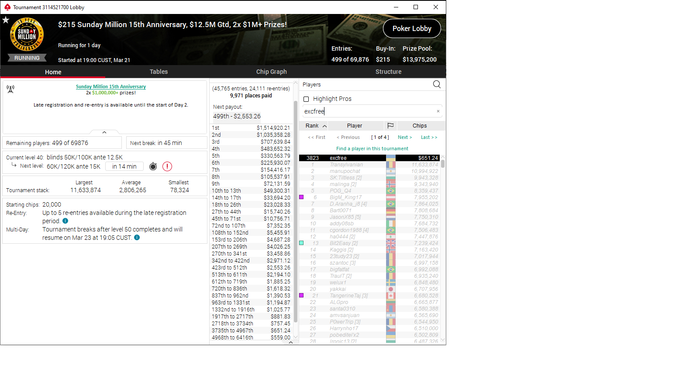Screen dimensions: 700x380
Task: Click the teal marker beside Bit2Easy
Action: (301, 243)
